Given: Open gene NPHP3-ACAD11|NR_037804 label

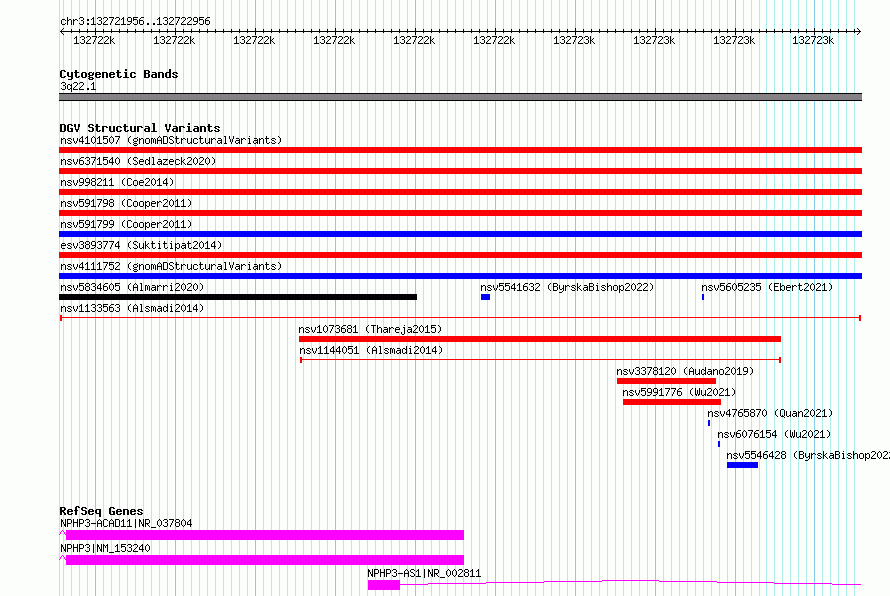Looking at the screenshot, I should point(126,523).
